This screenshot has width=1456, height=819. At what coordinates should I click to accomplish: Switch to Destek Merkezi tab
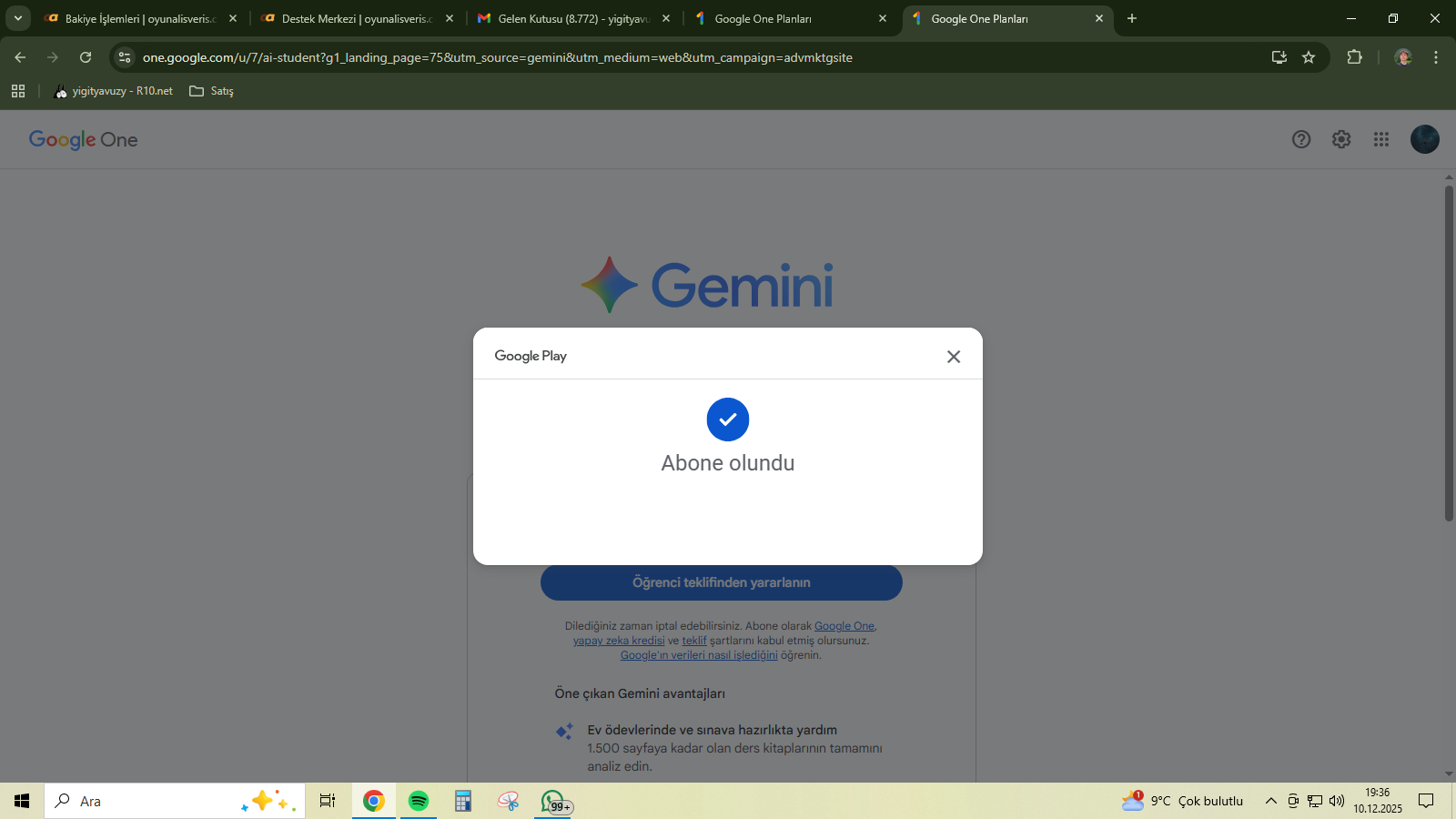coord(358,18)
